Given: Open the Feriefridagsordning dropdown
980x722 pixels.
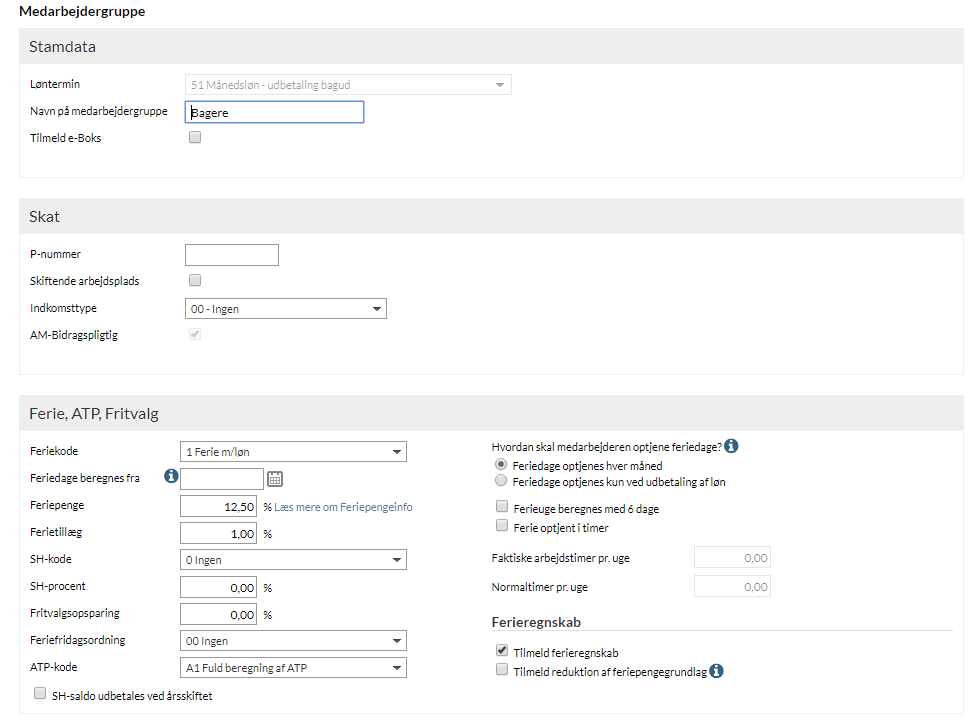Looking at the screenshot, I should 293,641.
